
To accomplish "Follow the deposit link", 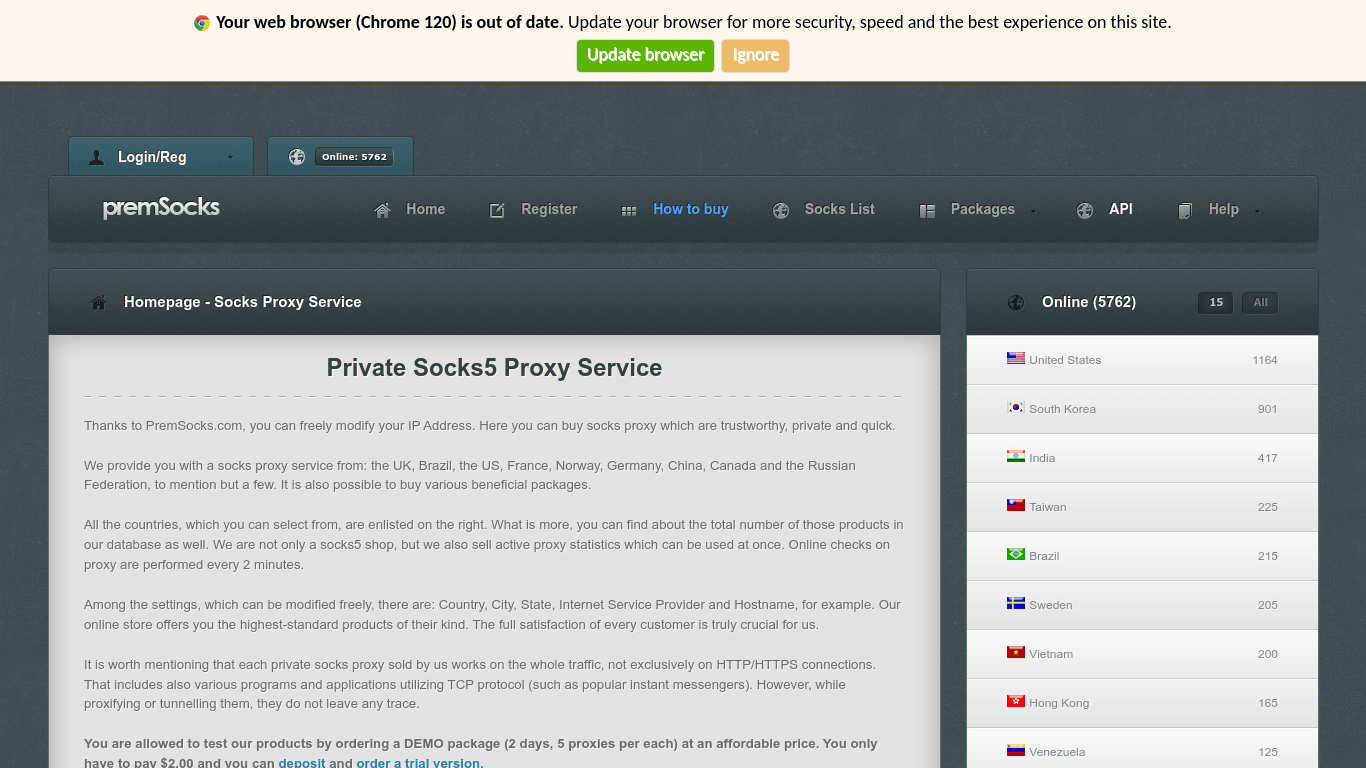I will tap(302, 762).
